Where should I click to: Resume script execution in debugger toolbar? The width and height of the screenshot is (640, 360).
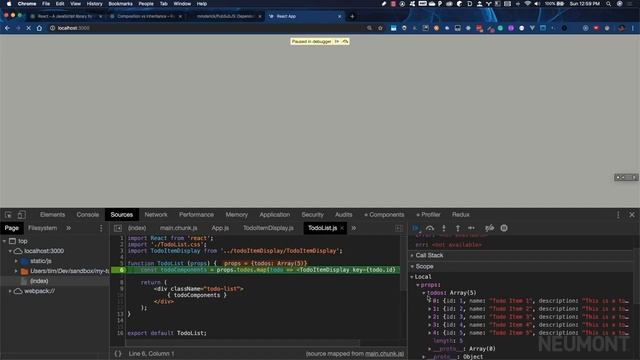coord(416,228)
